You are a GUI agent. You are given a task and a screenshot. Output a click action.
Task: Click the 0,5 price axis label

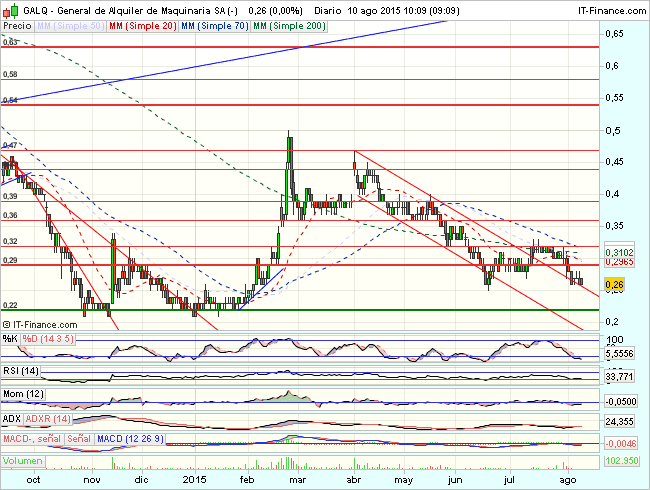coord(613,131)
